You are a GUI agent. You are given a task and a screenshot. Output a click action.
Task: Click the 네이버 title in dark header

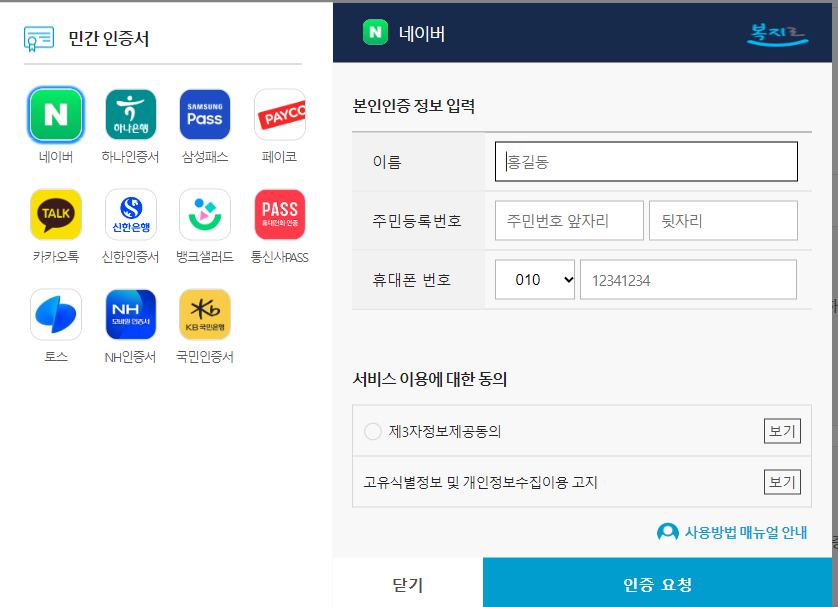pos(422,34)
